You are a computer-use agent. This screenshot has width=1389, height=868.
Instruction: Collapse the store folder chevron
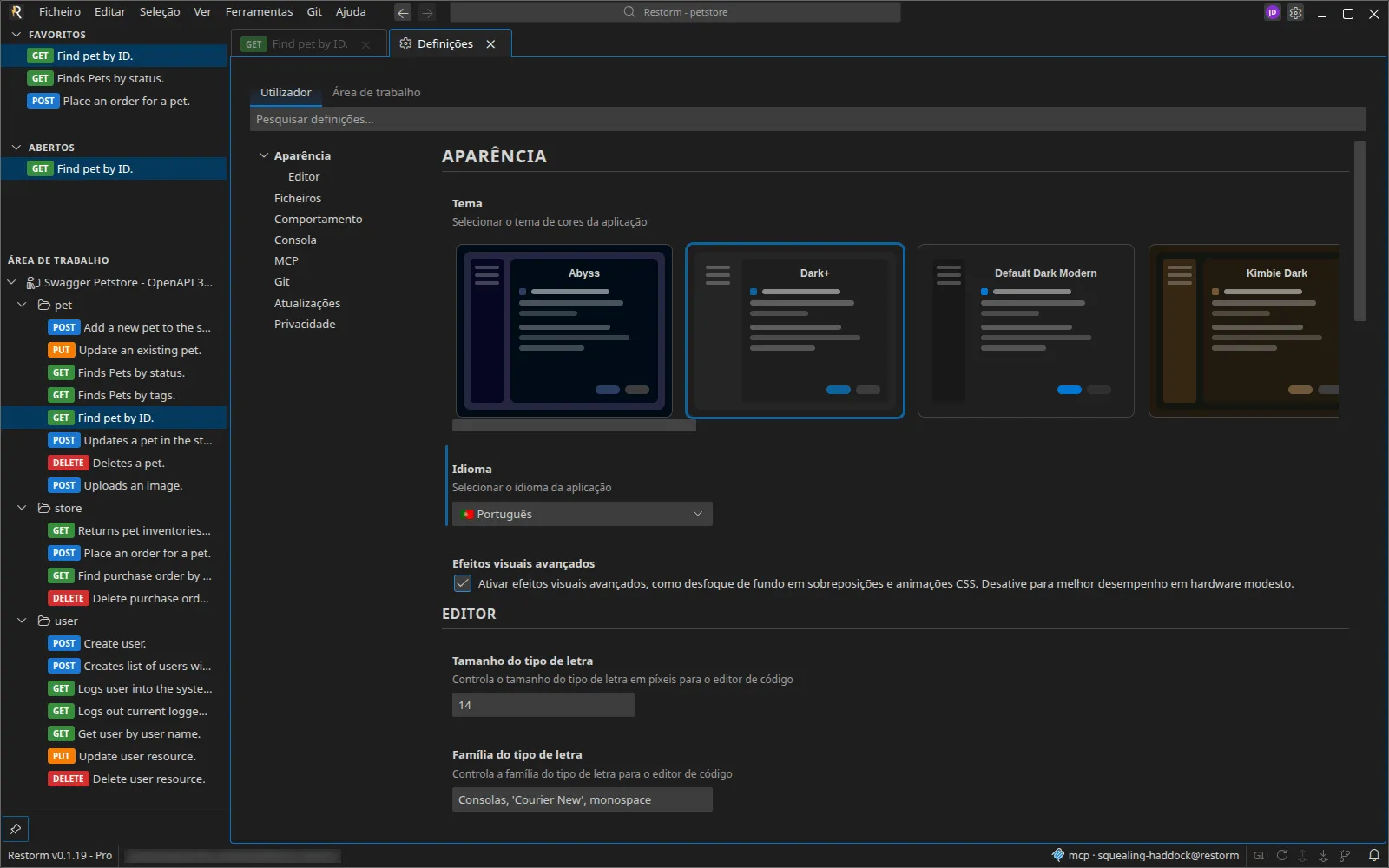pos(23,508)
